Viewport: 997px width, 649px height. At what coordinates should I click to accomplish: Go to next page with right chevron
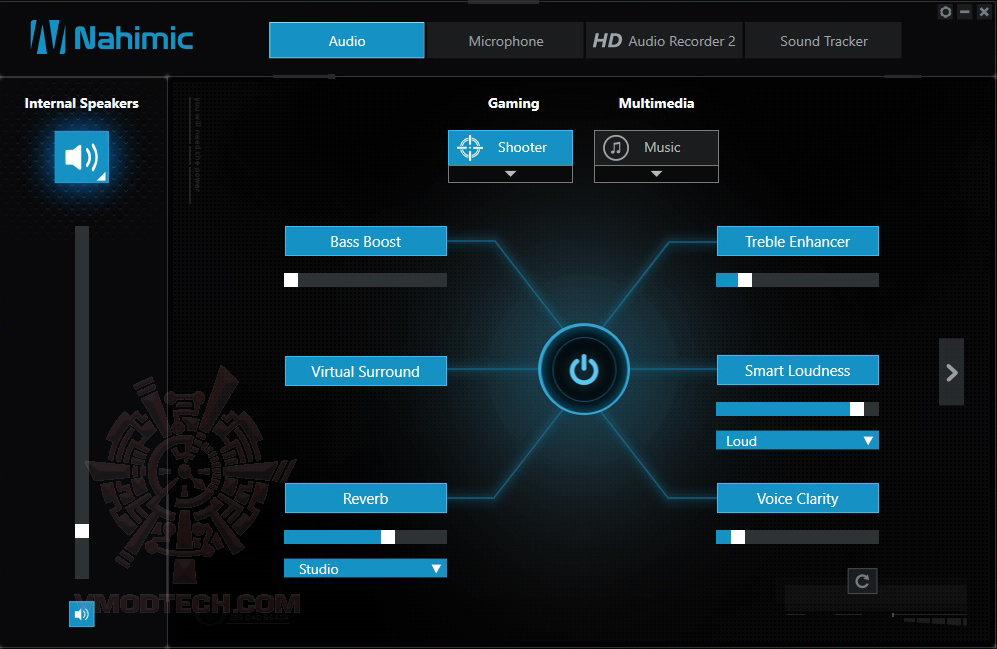951,372
